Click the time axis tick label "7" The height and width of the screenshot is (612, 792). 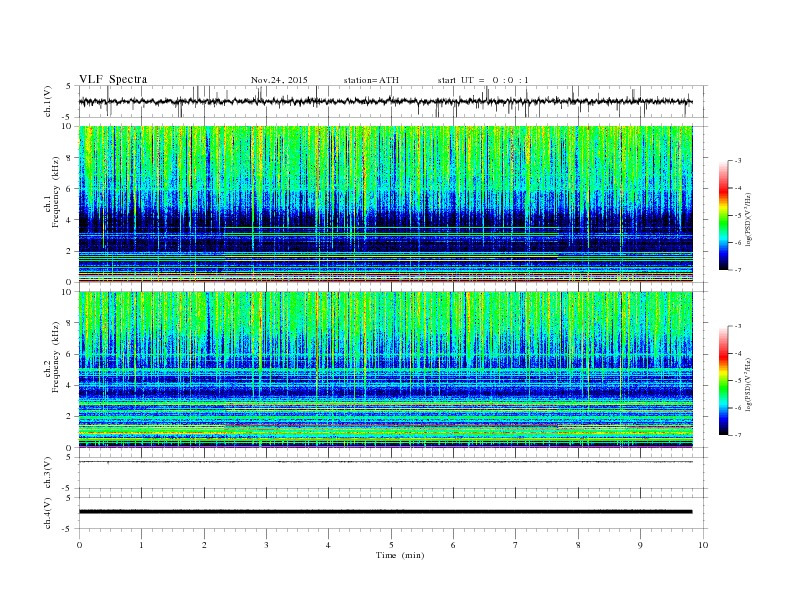tap(516, 545)
